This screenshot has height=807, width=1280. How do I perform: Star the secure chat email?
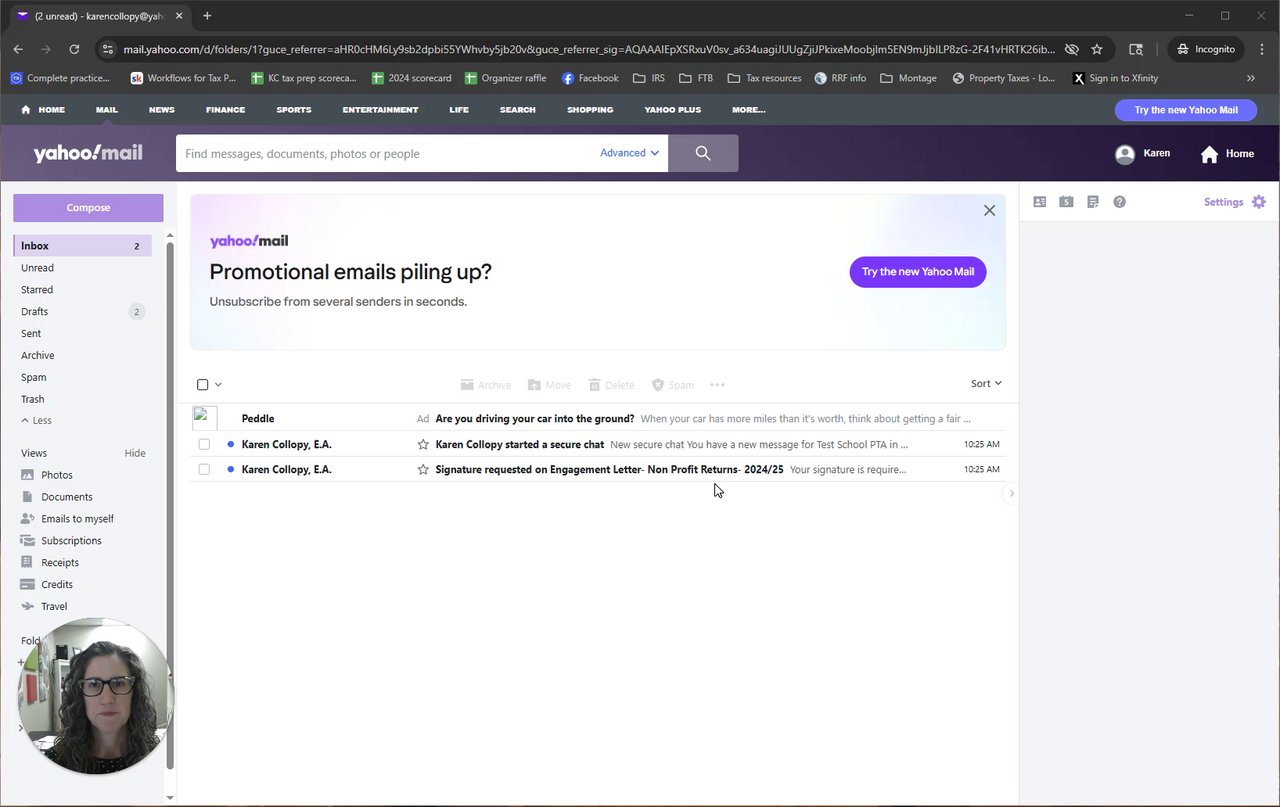tap(423, 444)
